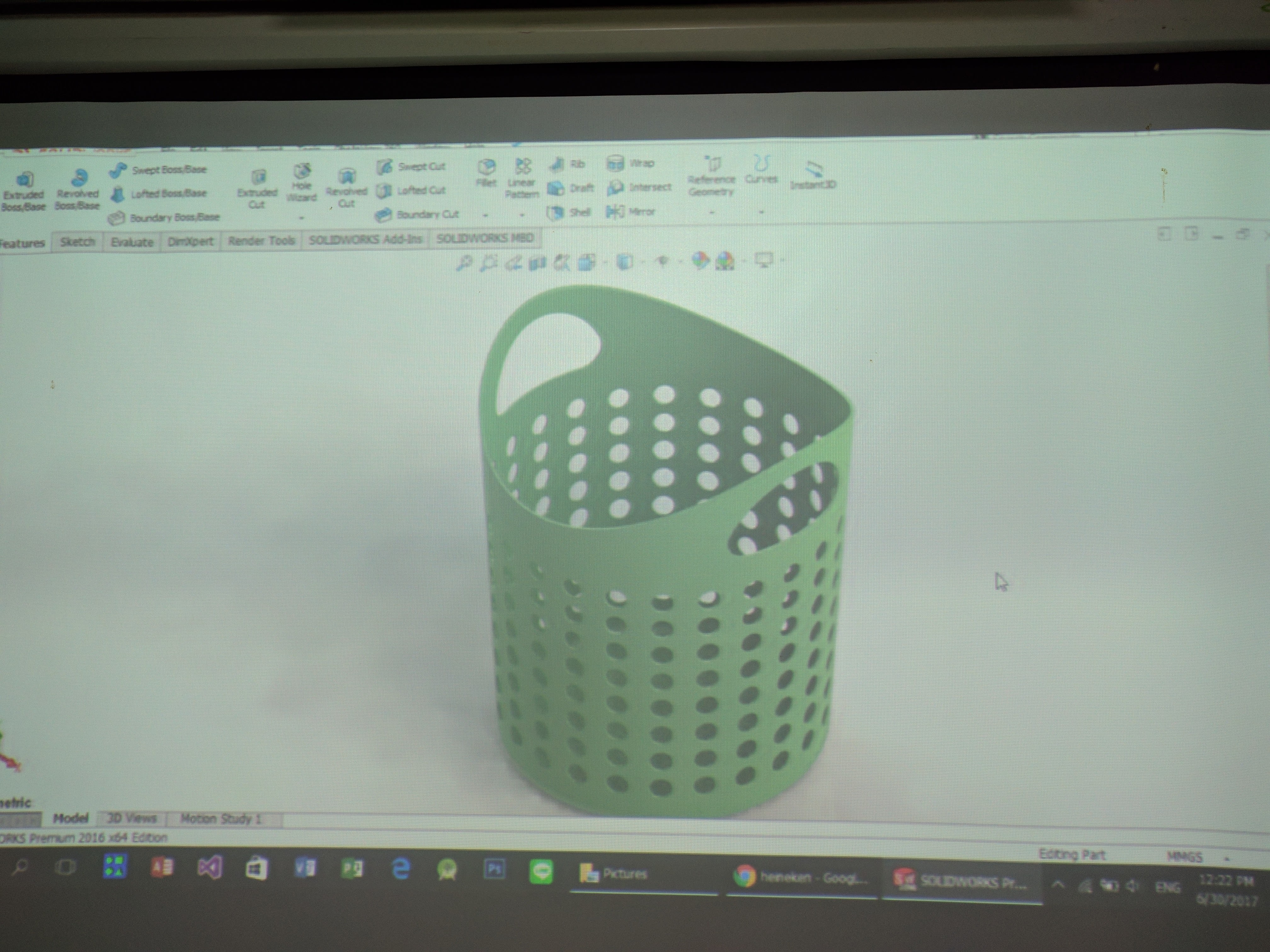Toggle the Section View
Viewport: 1270px width, 952px height.
[537, 263]
